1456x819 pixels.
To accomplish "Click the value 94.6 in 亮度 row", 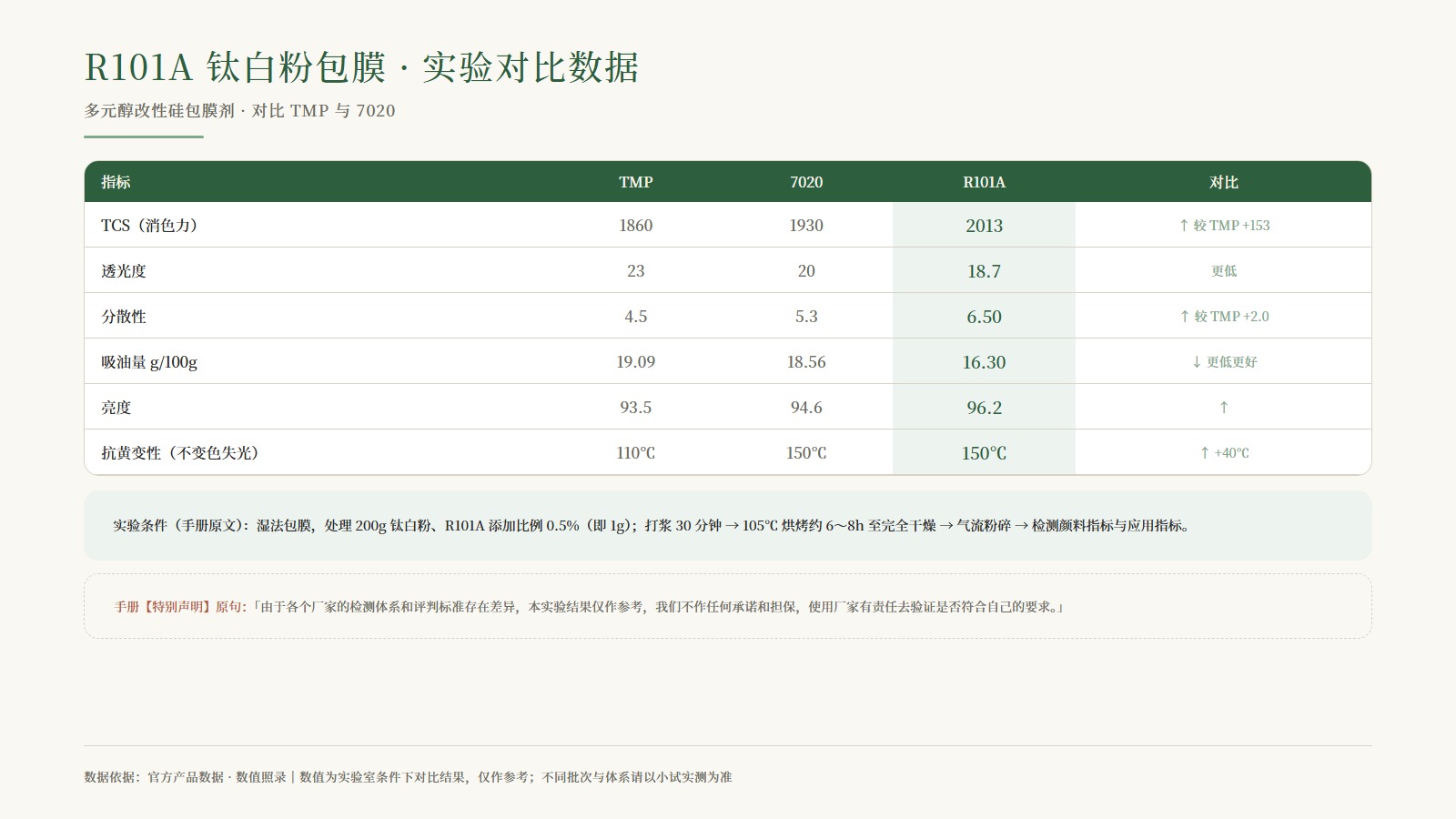I will pyautogui.click(x=806, y=407).
